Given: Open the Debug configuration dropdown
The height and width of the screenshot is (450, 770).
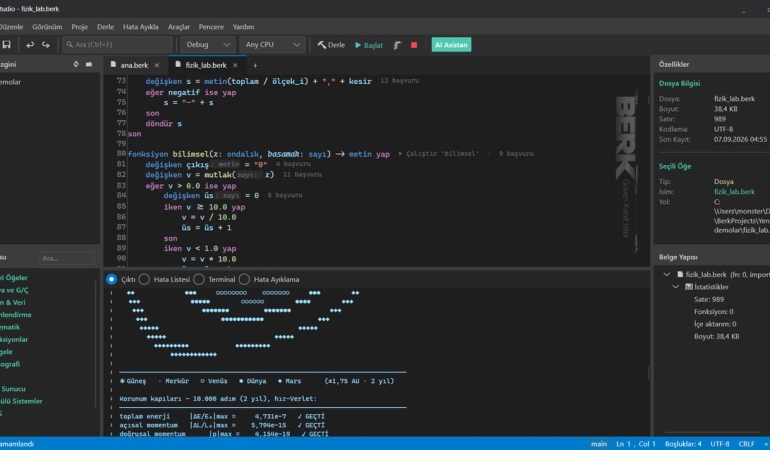Looking at the screenshot, I should 208,45.
